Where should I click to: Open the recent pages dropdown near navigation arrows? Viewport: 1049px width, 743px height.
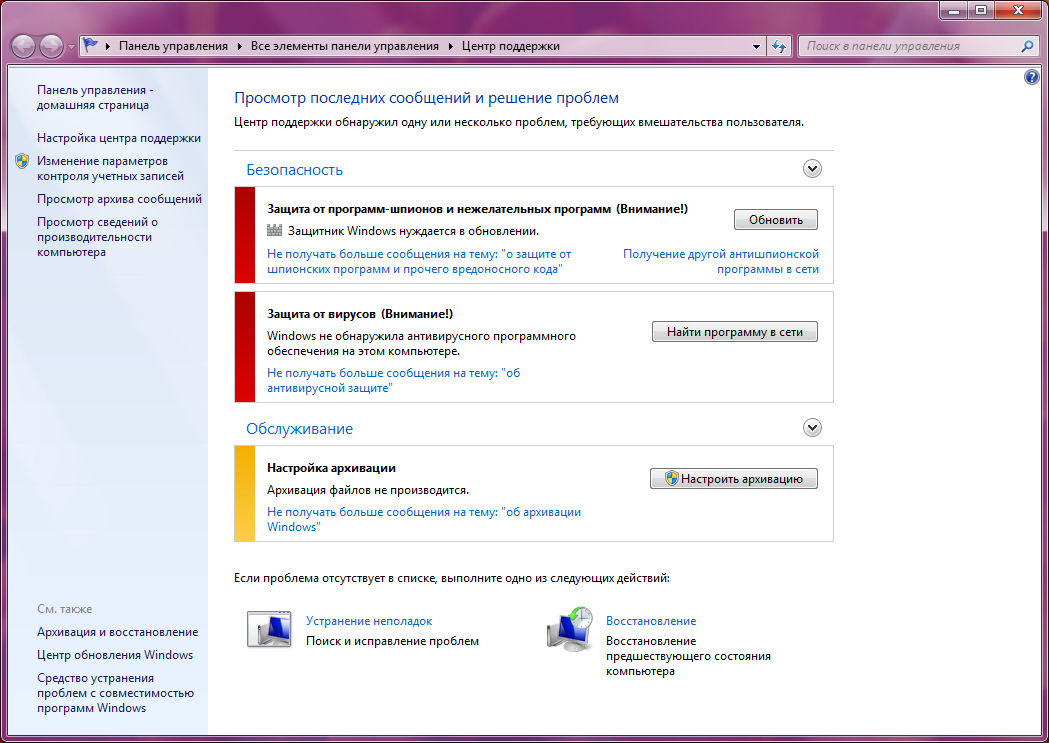(x=71, y=47)
